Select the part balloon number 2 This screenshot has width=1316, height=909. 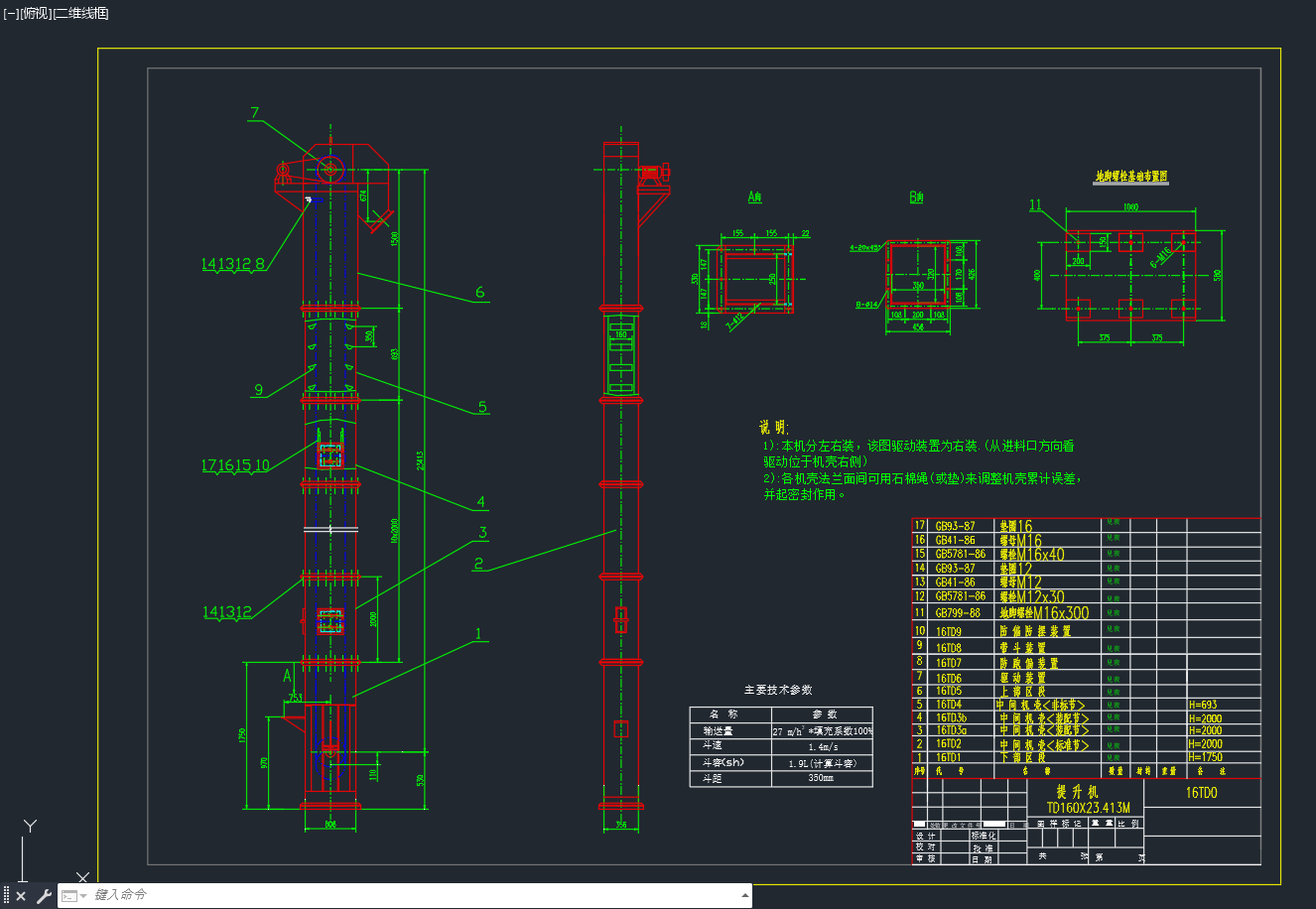tap(478, 564)
